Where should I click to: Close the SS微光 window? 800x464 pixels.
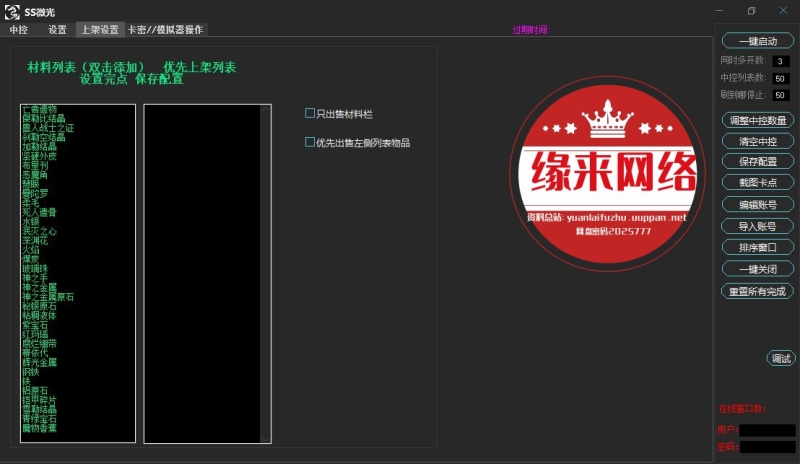(x=783, y=11)
